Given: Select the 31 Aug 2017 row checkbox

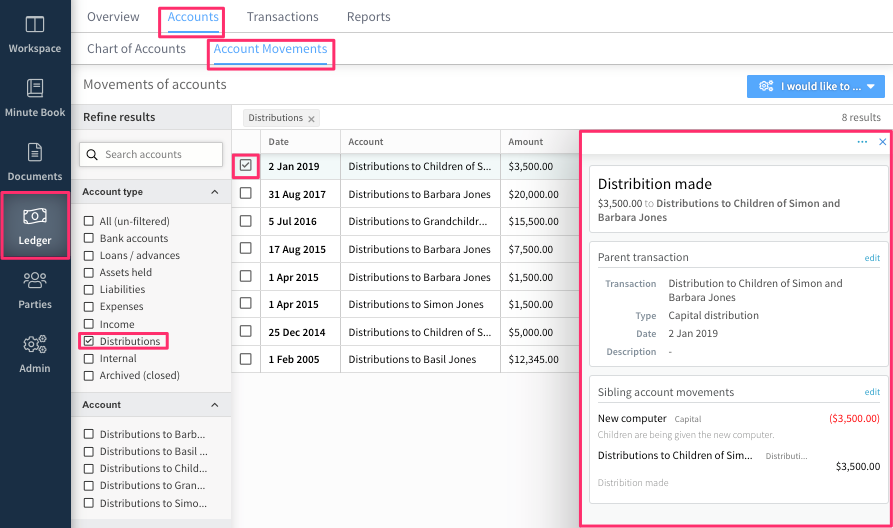Looking at the screenshot, I should [245, 193].
